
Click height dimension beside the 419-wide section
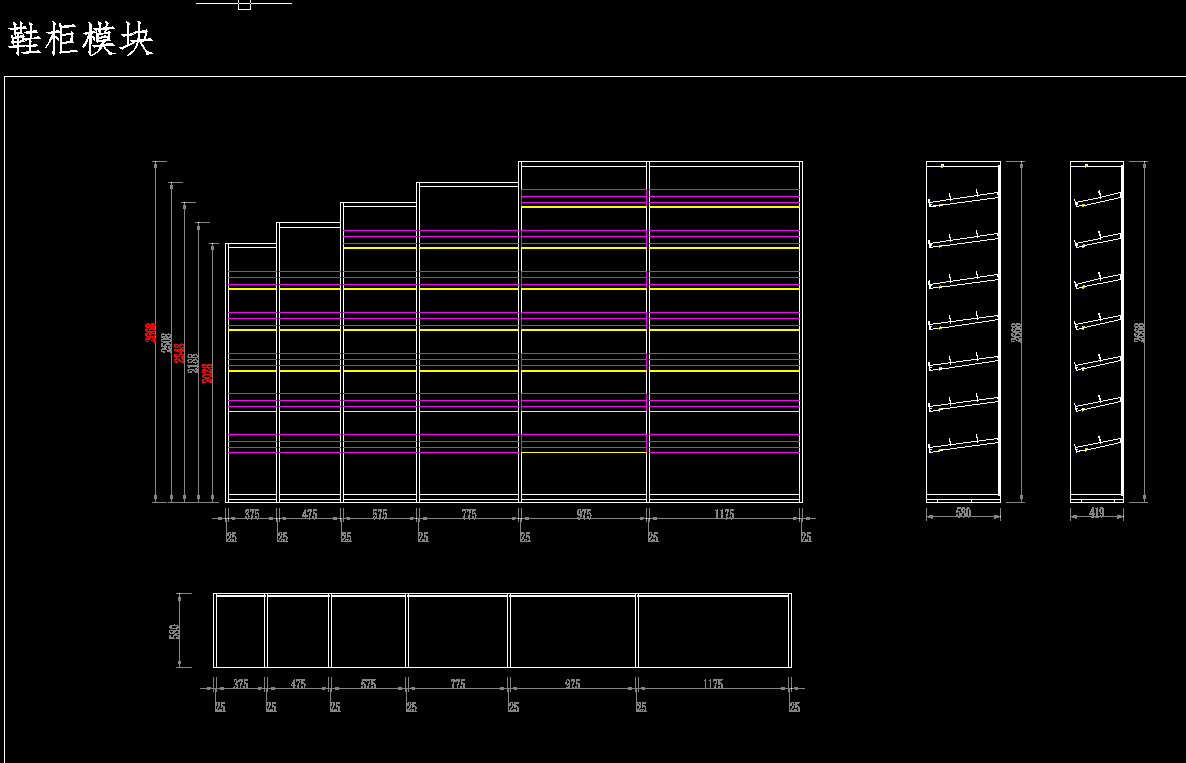1139,333
